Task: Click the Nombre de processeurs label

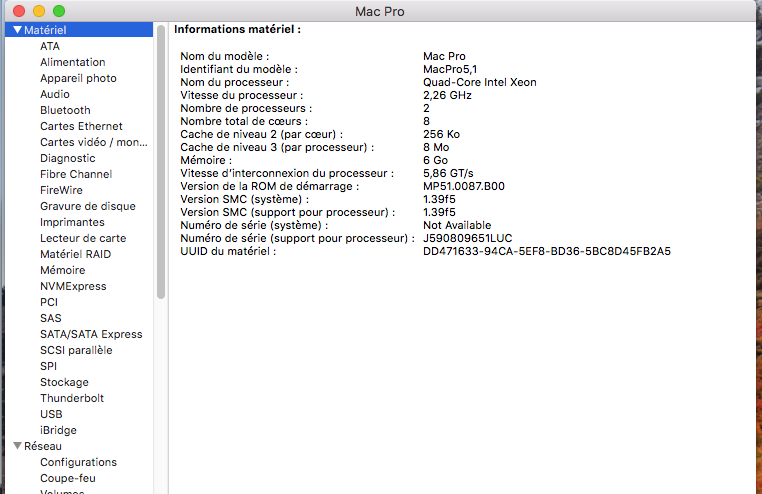Action: click(246, 108)
